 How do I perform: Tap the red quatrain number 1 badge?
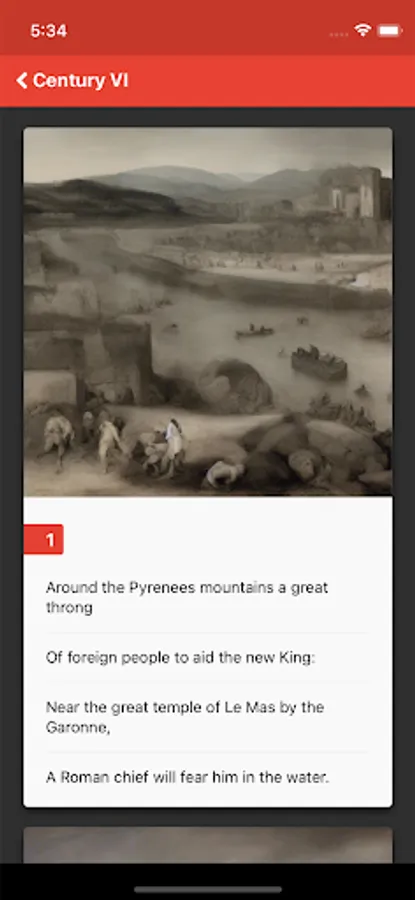pyautogui.click(x=44, y=540)
